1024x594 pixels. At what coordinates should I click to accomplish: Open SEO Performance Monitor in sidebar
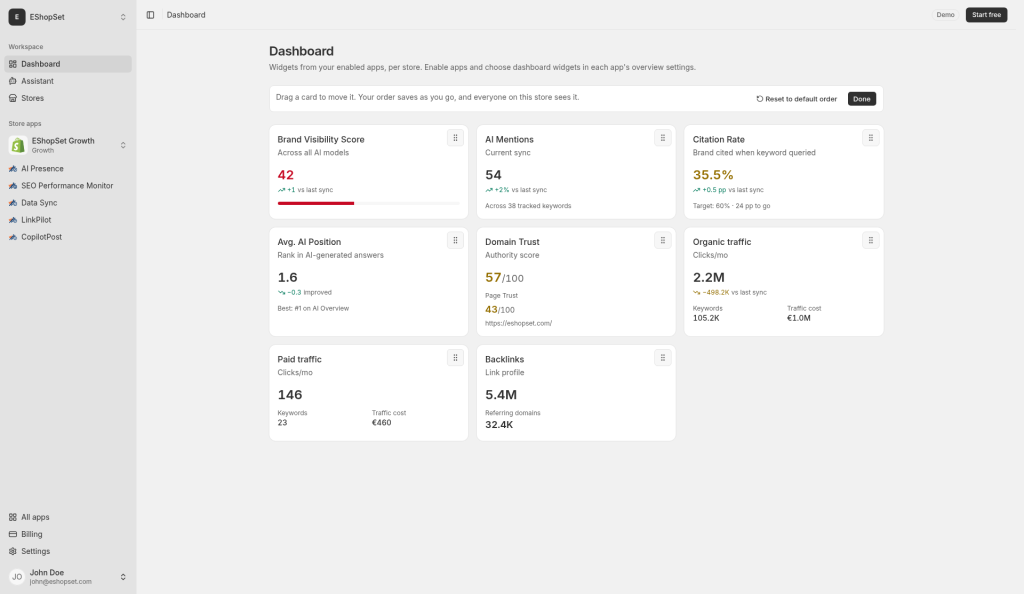pos(68,185)
